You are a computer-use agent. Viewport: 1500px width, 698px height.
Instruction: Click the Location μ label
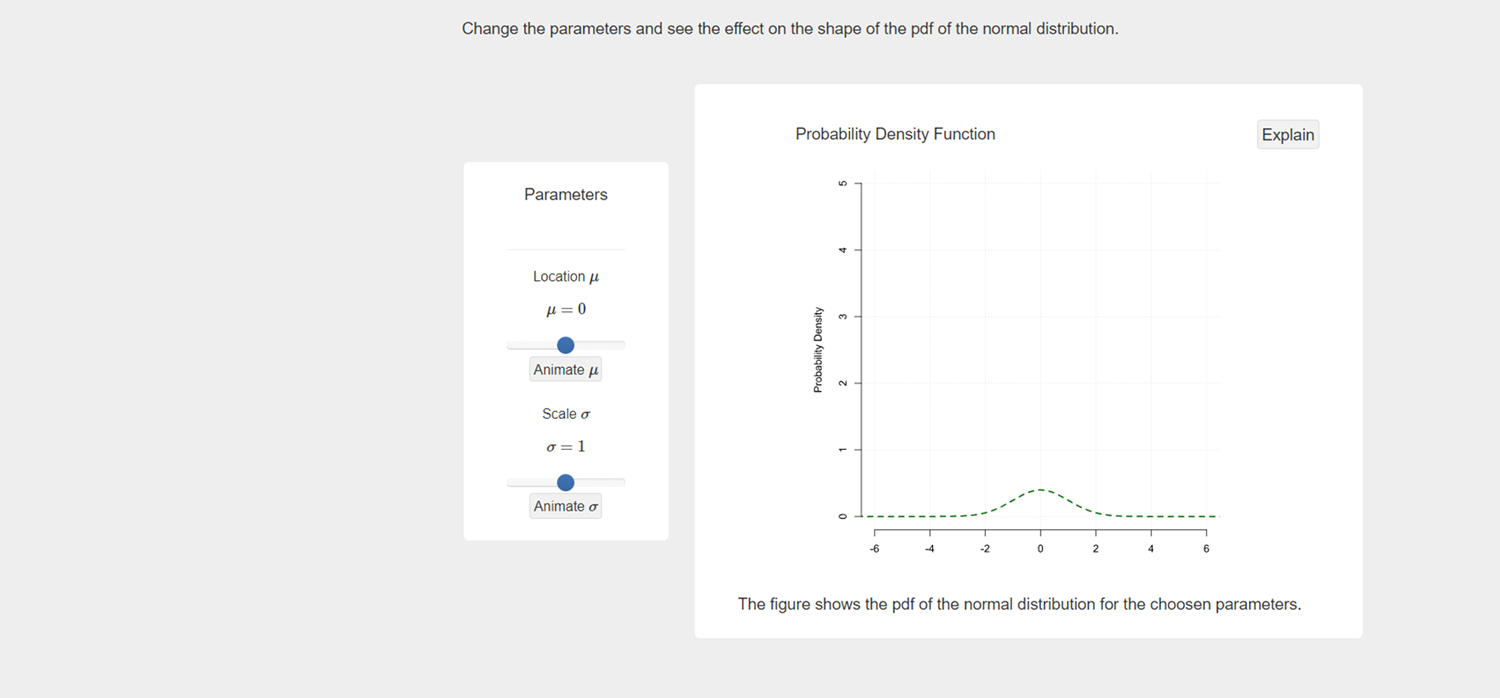[x=566, y=277]
